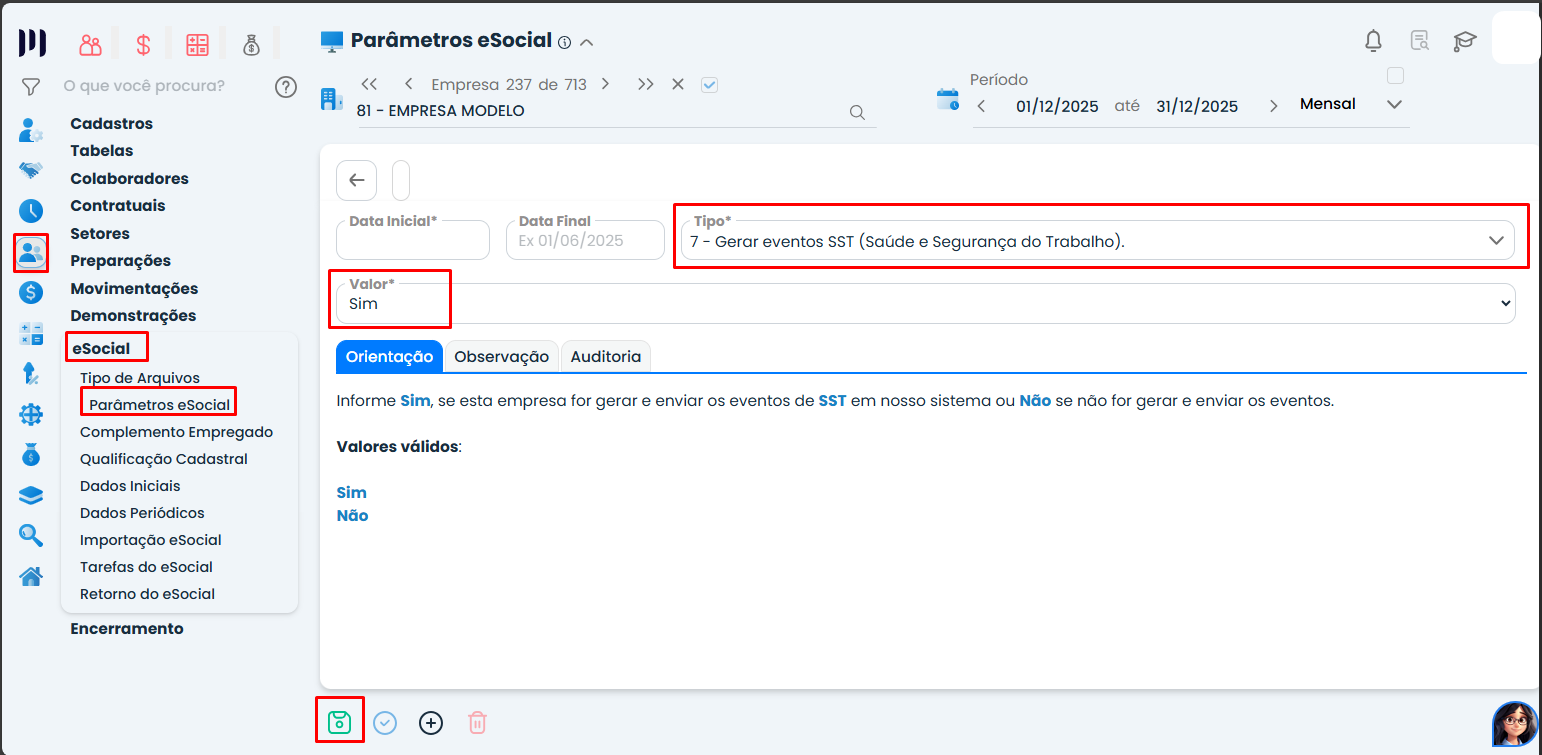Click the document search icon near the bell
The image size is (1542, 755).
[x=1420, y=41]
